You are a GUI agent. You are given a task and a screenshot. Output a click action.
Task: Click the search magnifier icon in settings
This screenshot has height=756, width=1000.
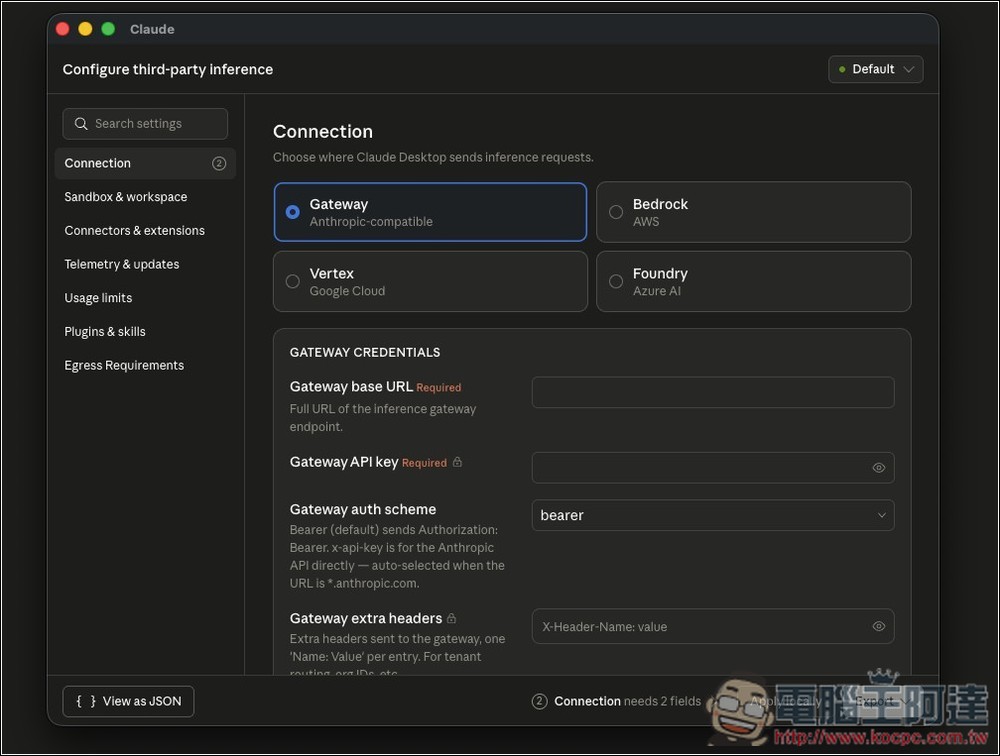point(81,124)
